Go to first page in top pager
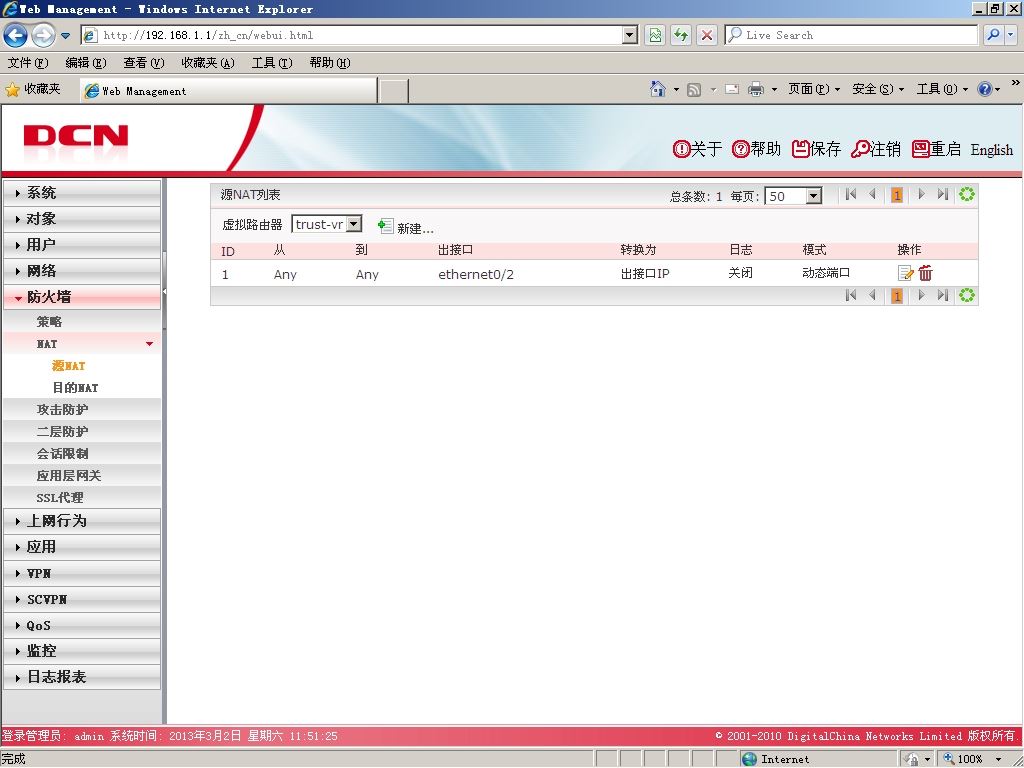This screenshot has width=1024, height=768. click(850, 194)
